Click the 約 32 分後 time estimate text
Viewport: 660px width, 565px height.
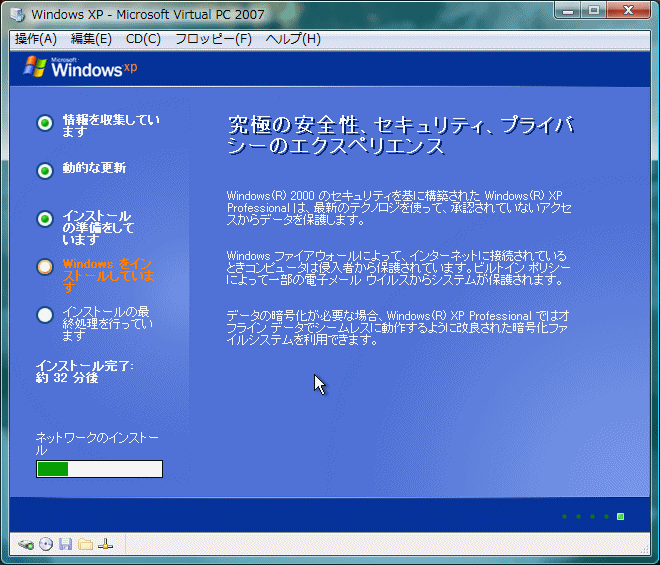pyautogui.click(x=67, y=378)
